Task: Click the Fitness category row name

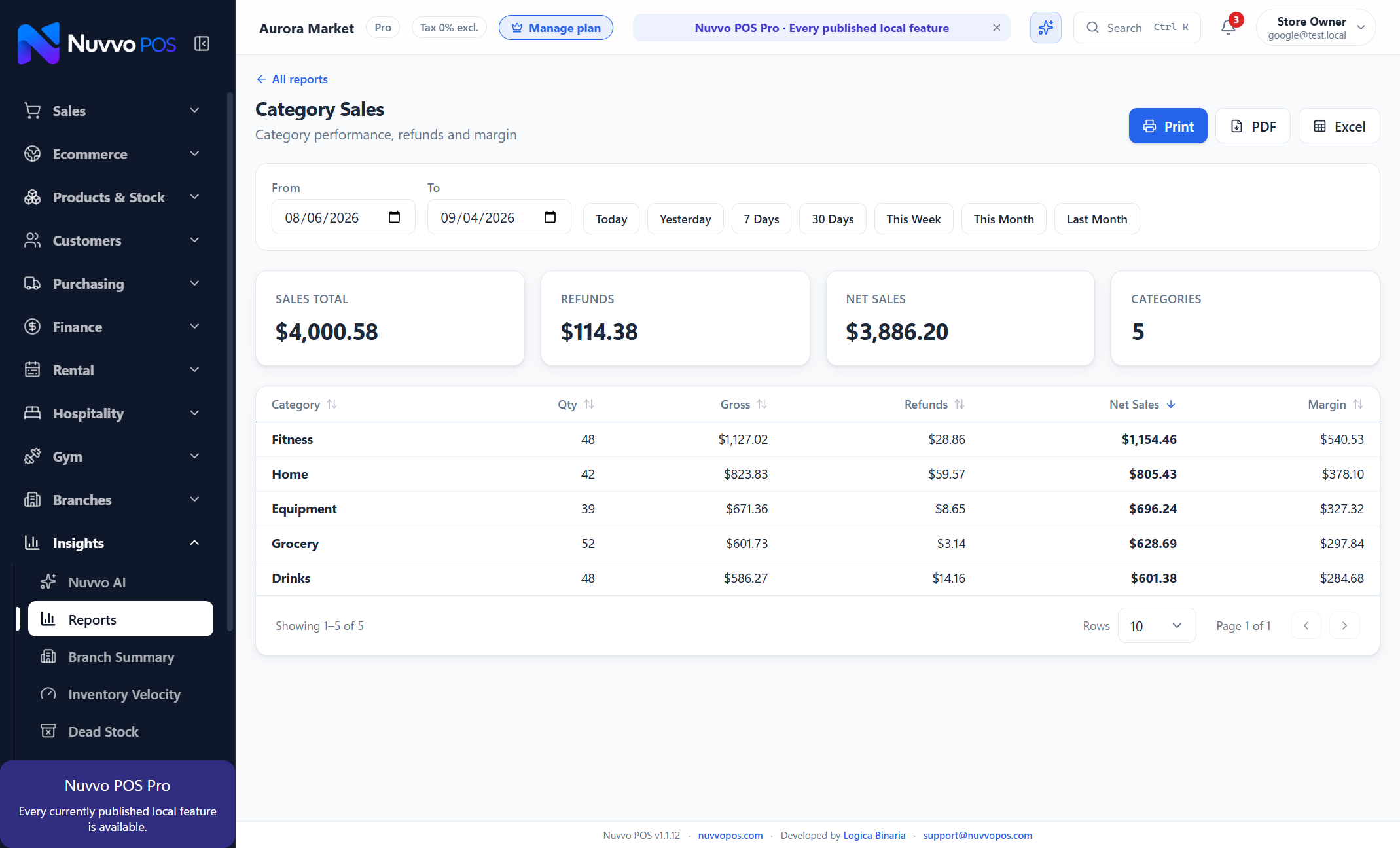Action: point(292,439)
